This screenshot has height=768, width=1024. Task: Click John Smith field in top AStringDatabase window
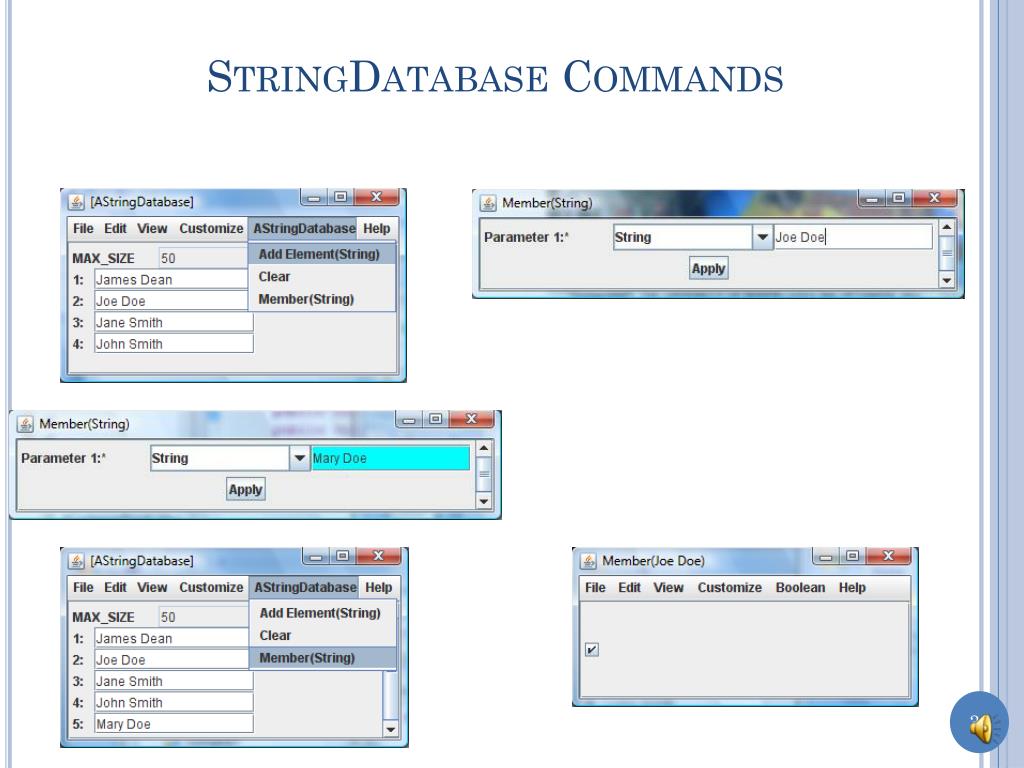pyautogui.click(x=174, y=344)
